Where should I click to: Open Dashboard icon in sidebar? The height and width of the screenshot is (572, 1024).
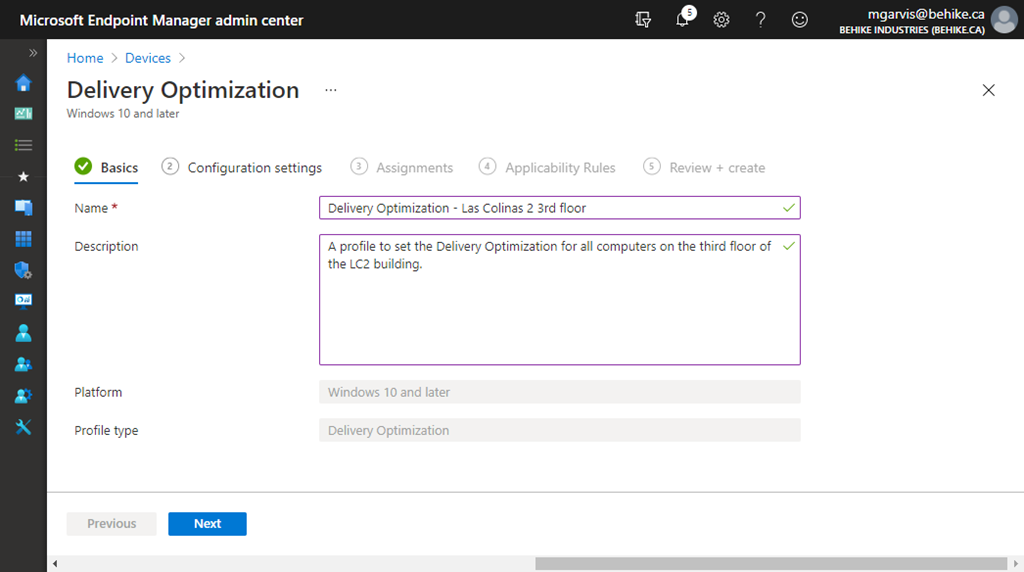click(23, 114)
